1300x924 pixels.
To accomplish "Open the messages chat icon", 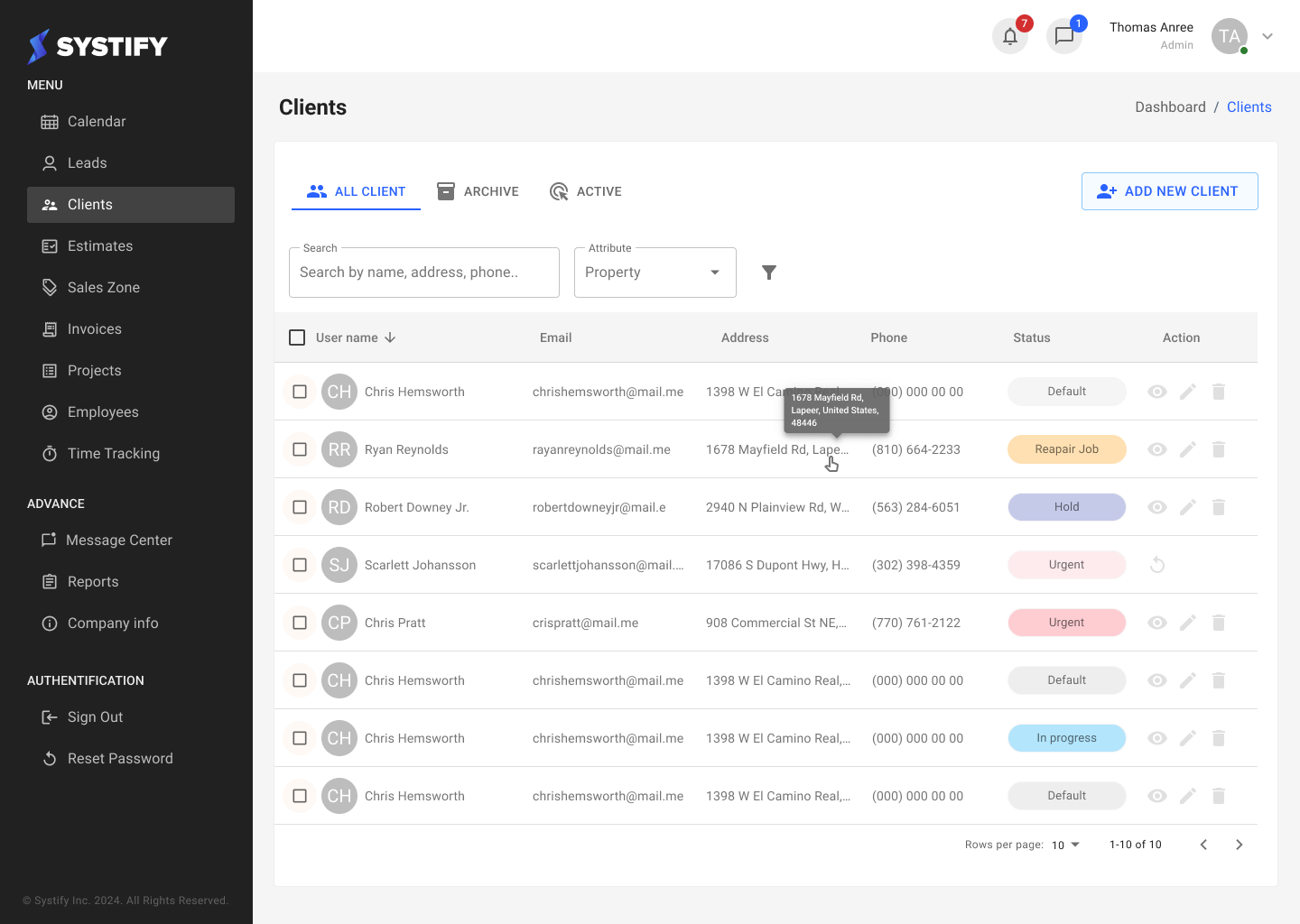I will [x=1064, y=36].
